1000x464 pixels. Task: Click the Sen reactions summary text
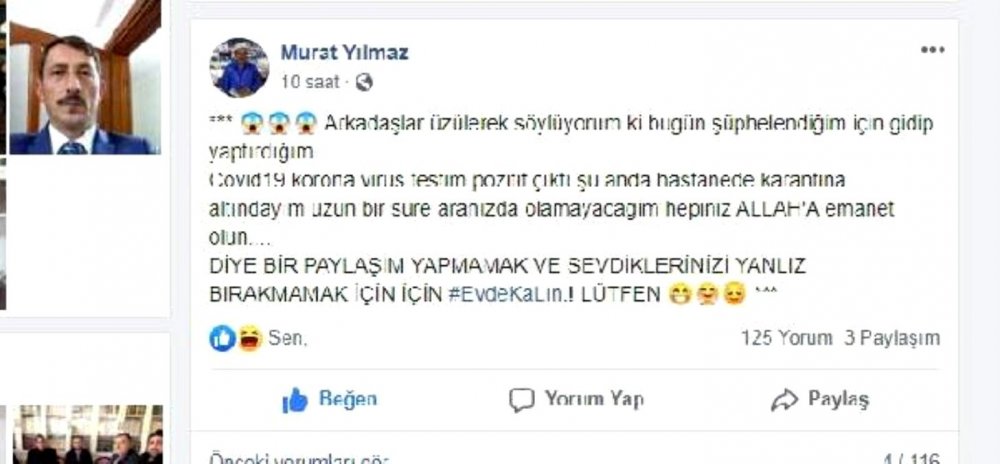(288, 338)
